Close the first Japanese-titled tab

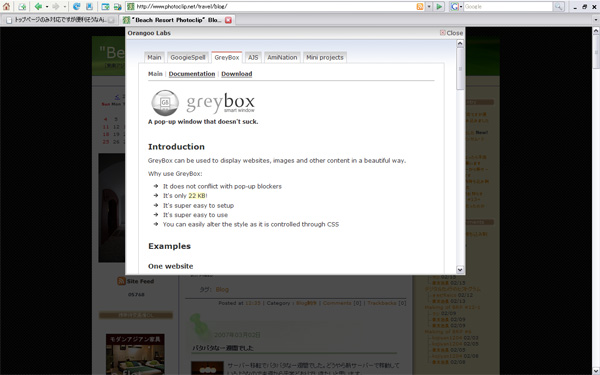[x=111, y=20]
